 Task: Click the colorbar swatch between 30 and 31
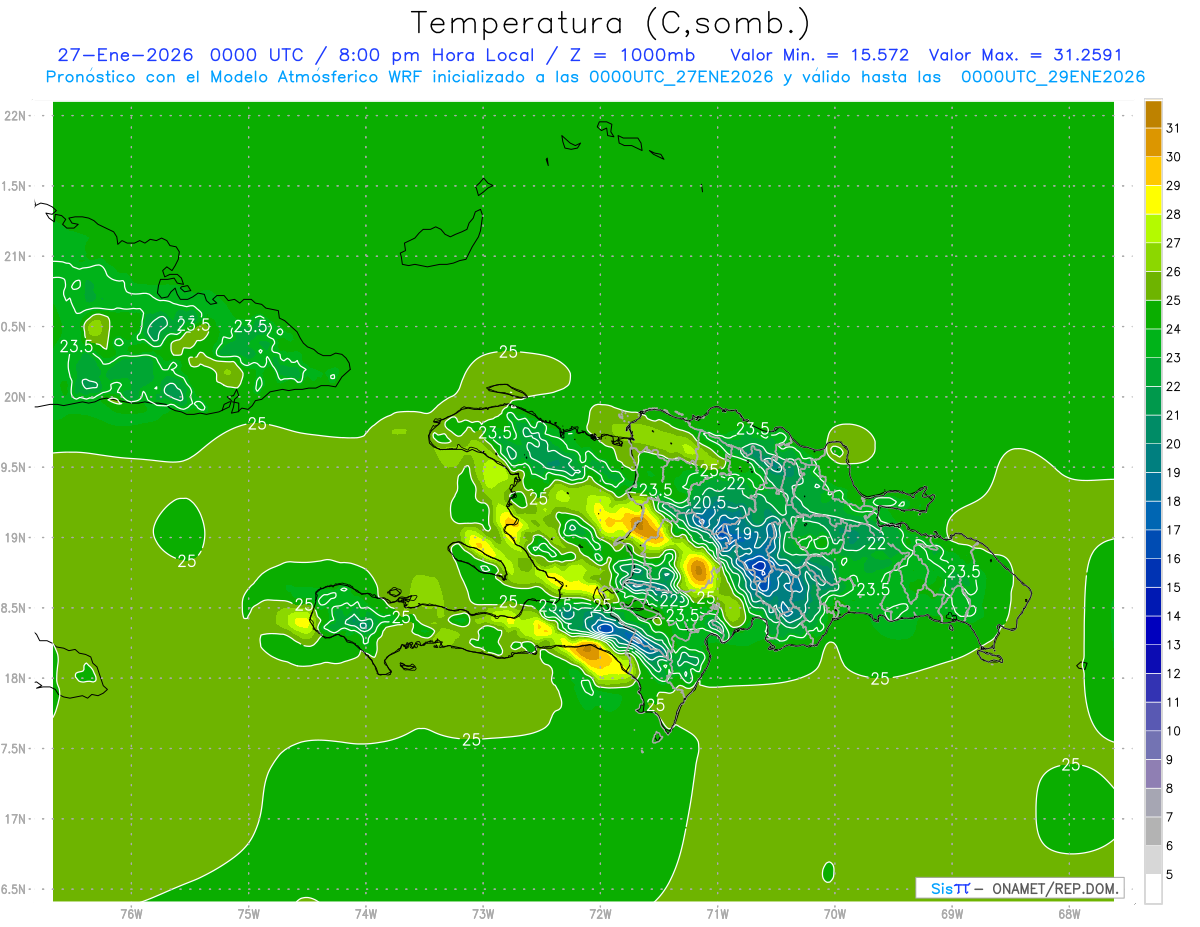pyautogui.click(x=1153, y=142)
